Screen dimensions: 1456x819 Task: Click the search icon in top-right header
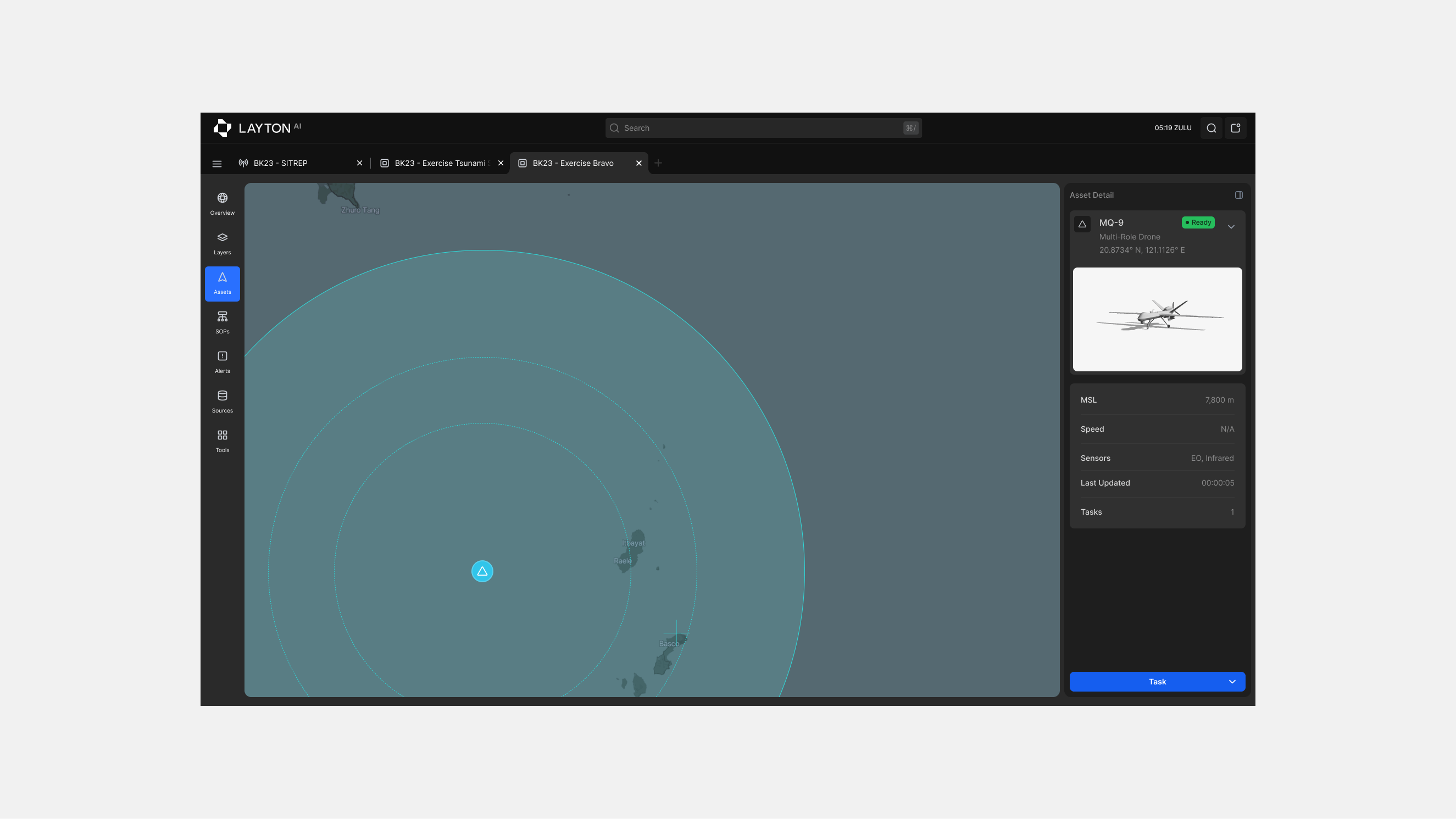(x=1212, y=128)
